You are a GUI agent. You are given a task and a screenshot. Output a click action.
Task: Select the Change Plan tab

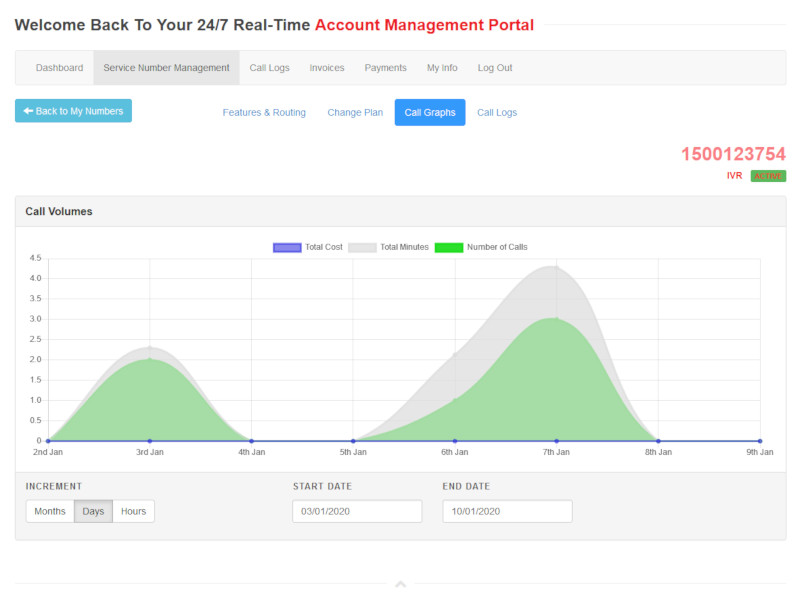click(355, 113)
